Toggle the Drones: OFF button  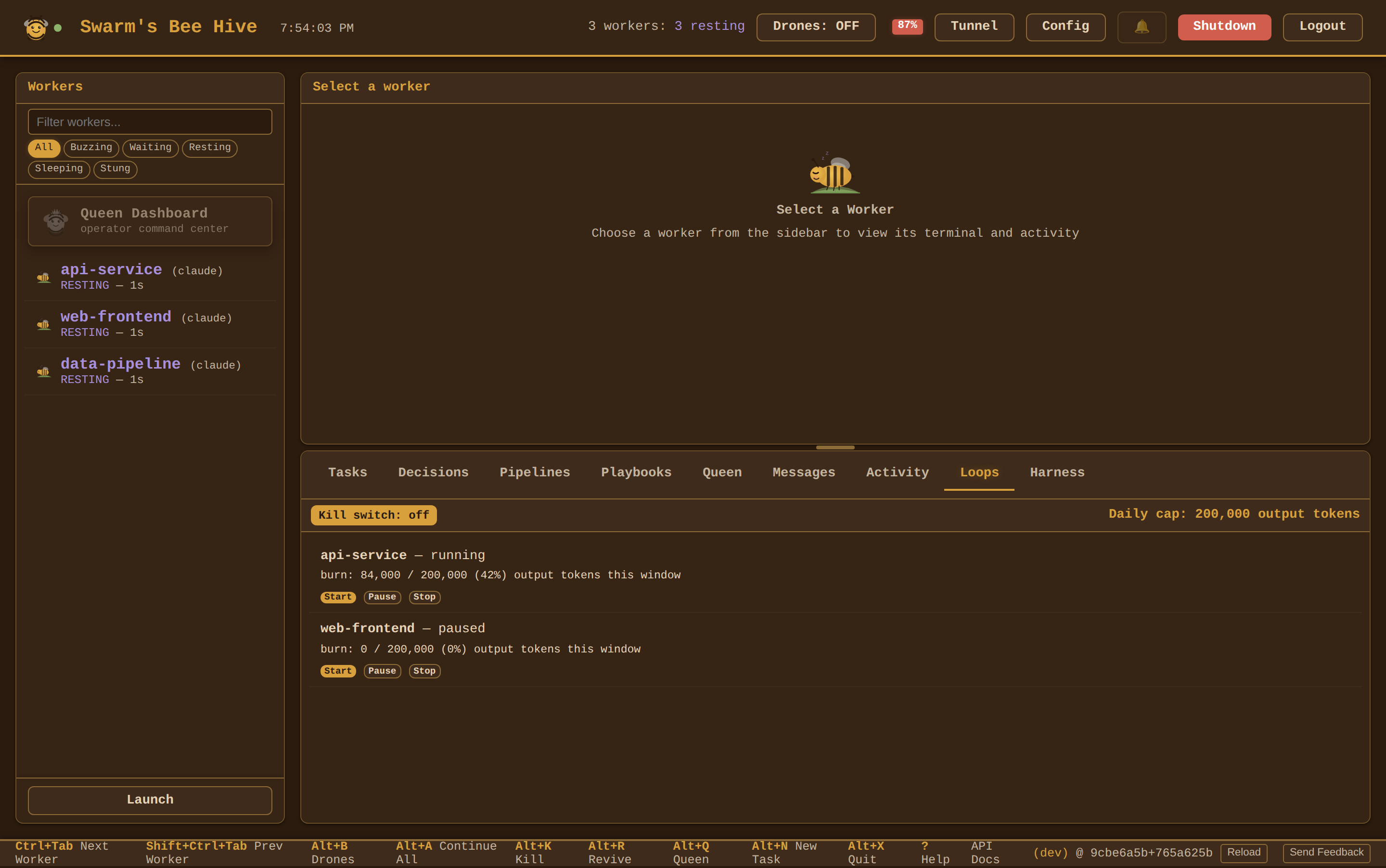(816, 27)
